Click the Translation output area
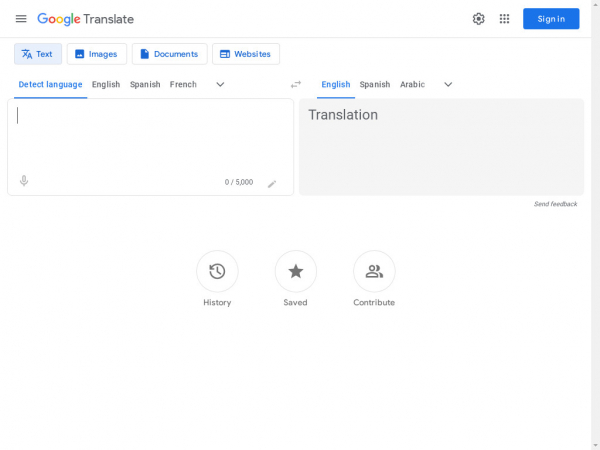 441,147
